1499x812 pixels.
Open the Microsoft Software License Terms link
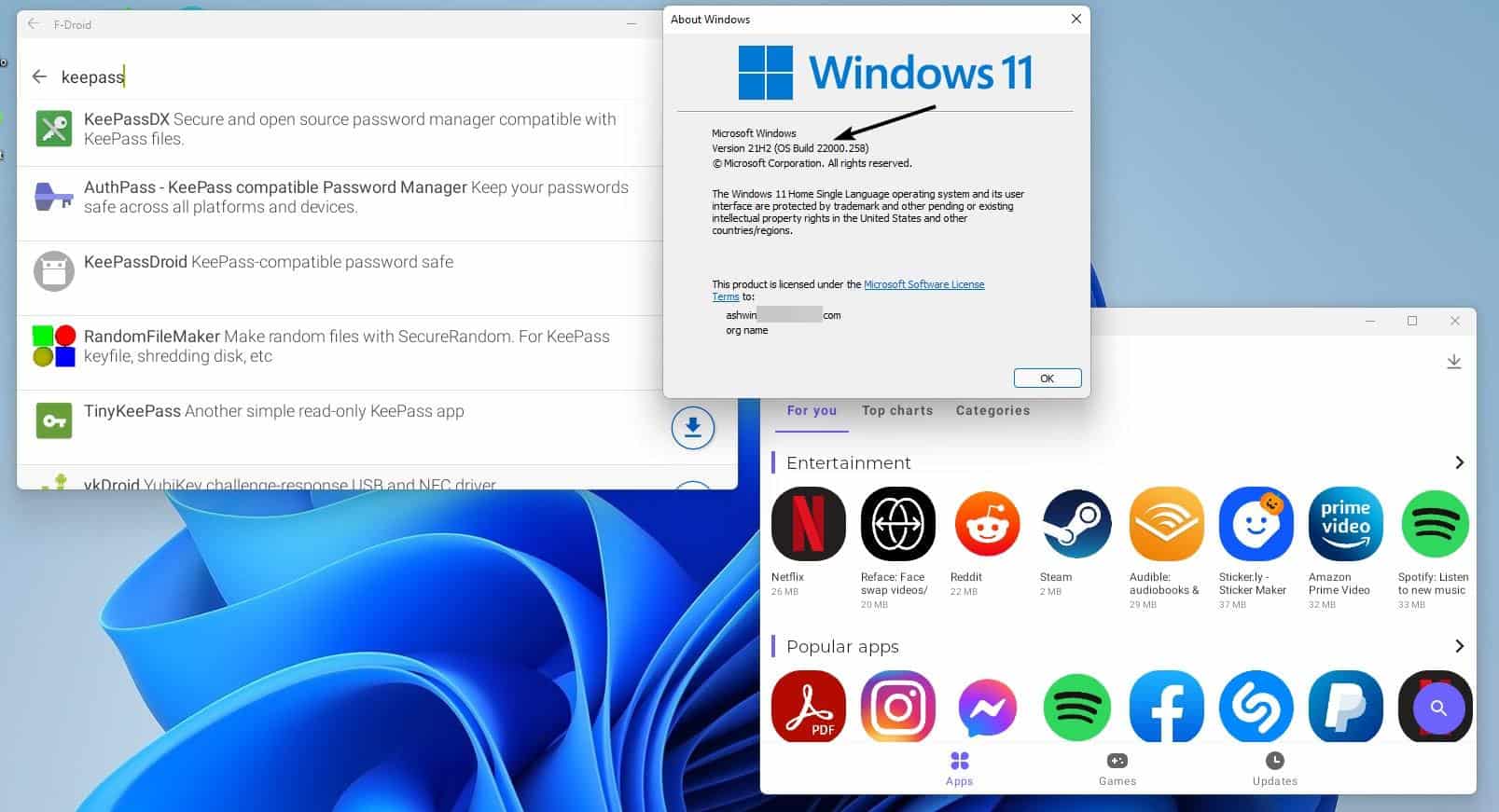pyautogui.click(x=848, y=290)
